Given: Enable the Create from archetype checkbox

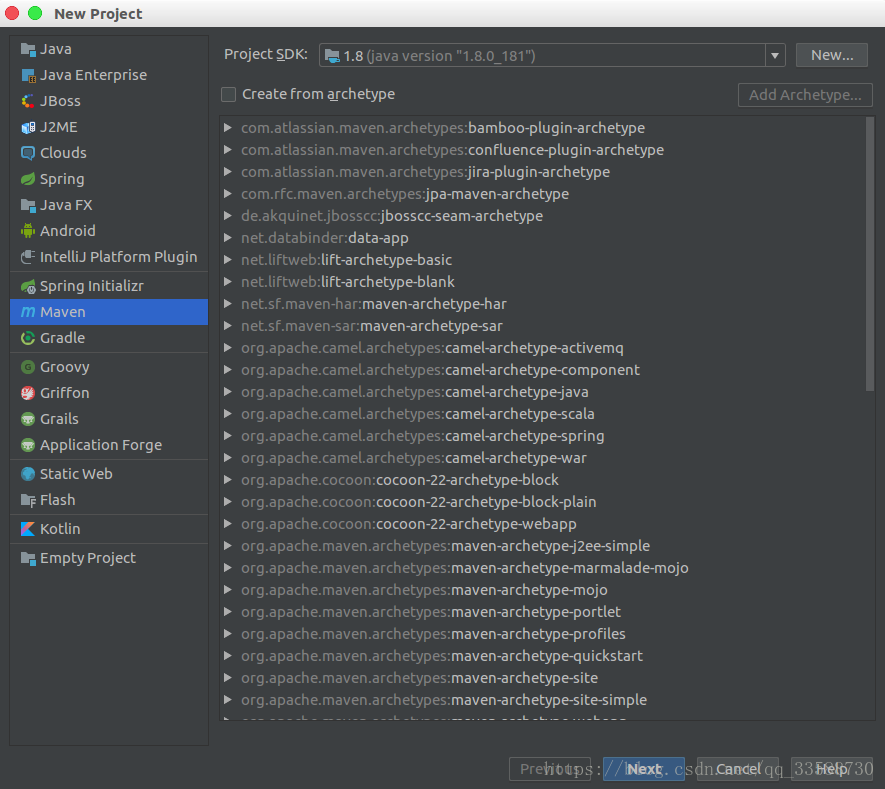Looking at the screenshot, I should tap(228, 94).
